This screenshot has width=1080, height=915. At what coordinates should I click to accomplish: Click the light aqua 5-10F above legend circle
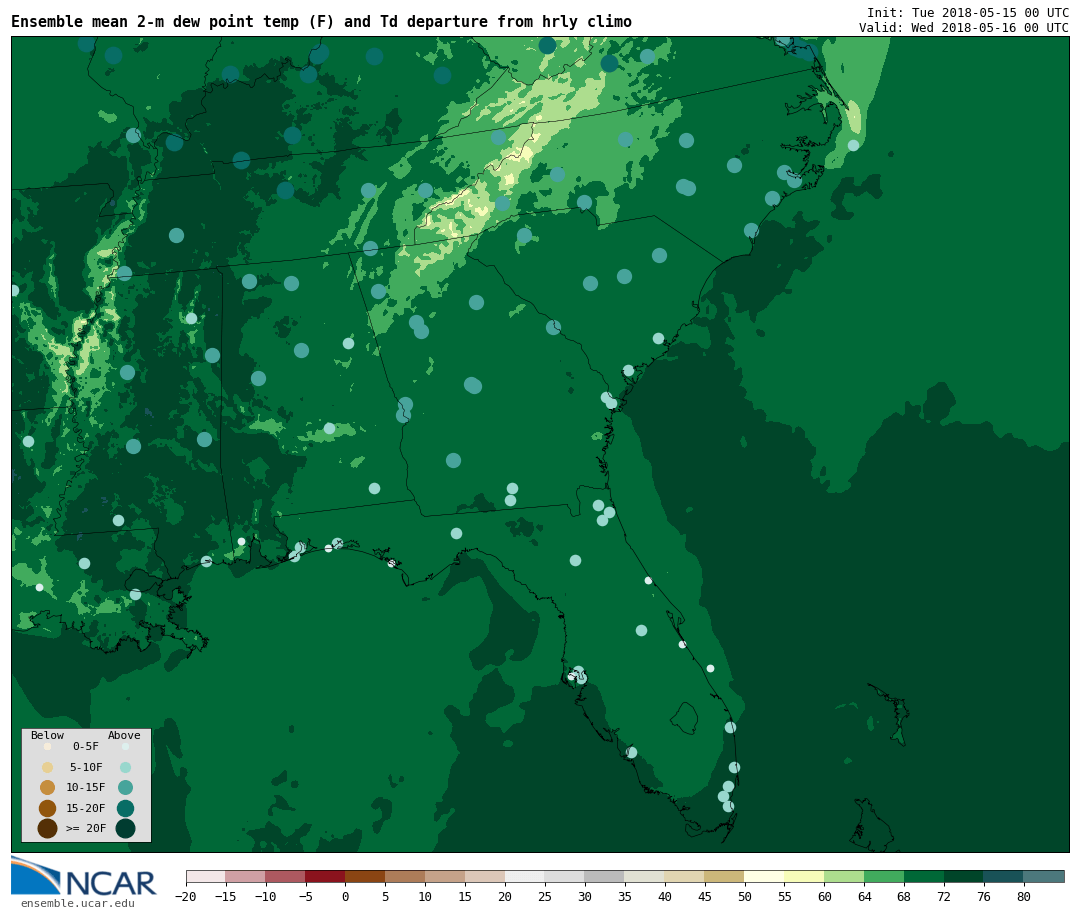coord(125,768)
